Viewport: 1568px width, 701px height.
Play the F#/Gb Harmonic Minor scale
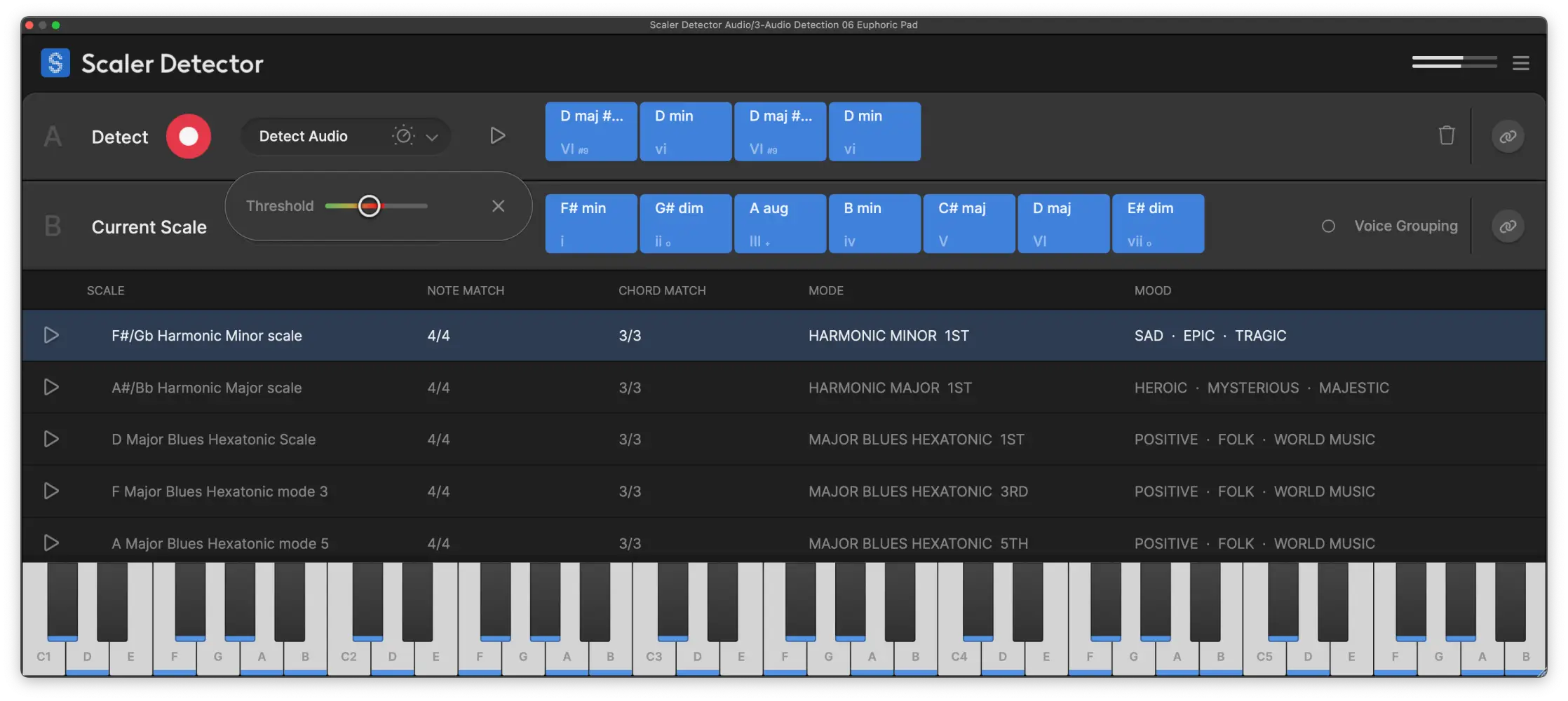(x=51, y=335)
